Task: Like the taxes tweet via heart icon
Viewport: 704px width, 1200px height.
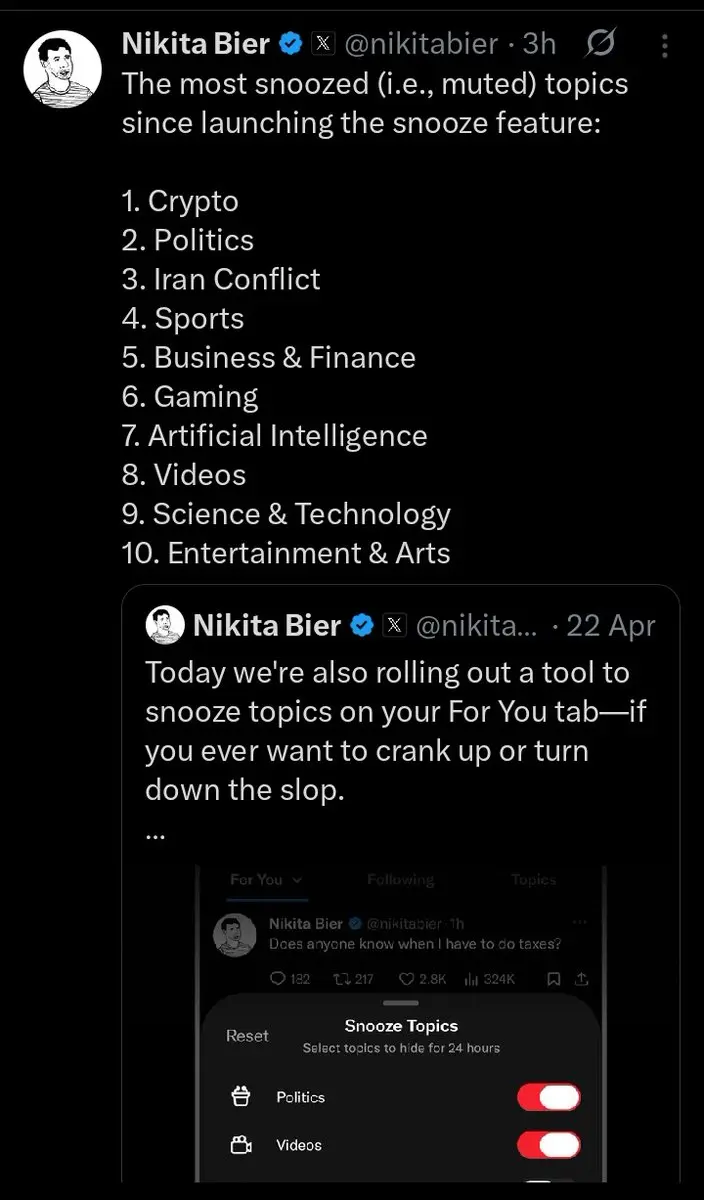Action: (406, 979)
